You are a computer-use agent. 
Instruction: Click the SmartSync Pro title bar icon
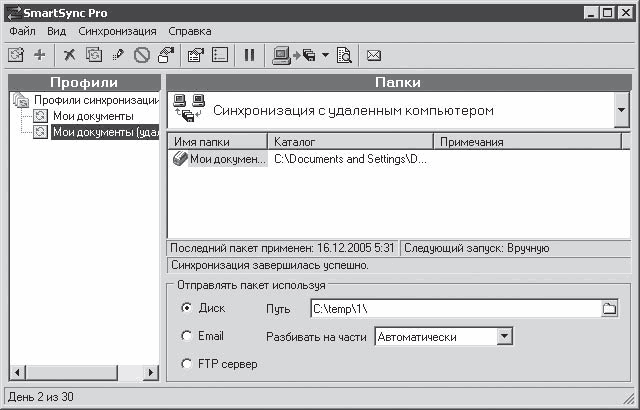[x=13, y=13]
